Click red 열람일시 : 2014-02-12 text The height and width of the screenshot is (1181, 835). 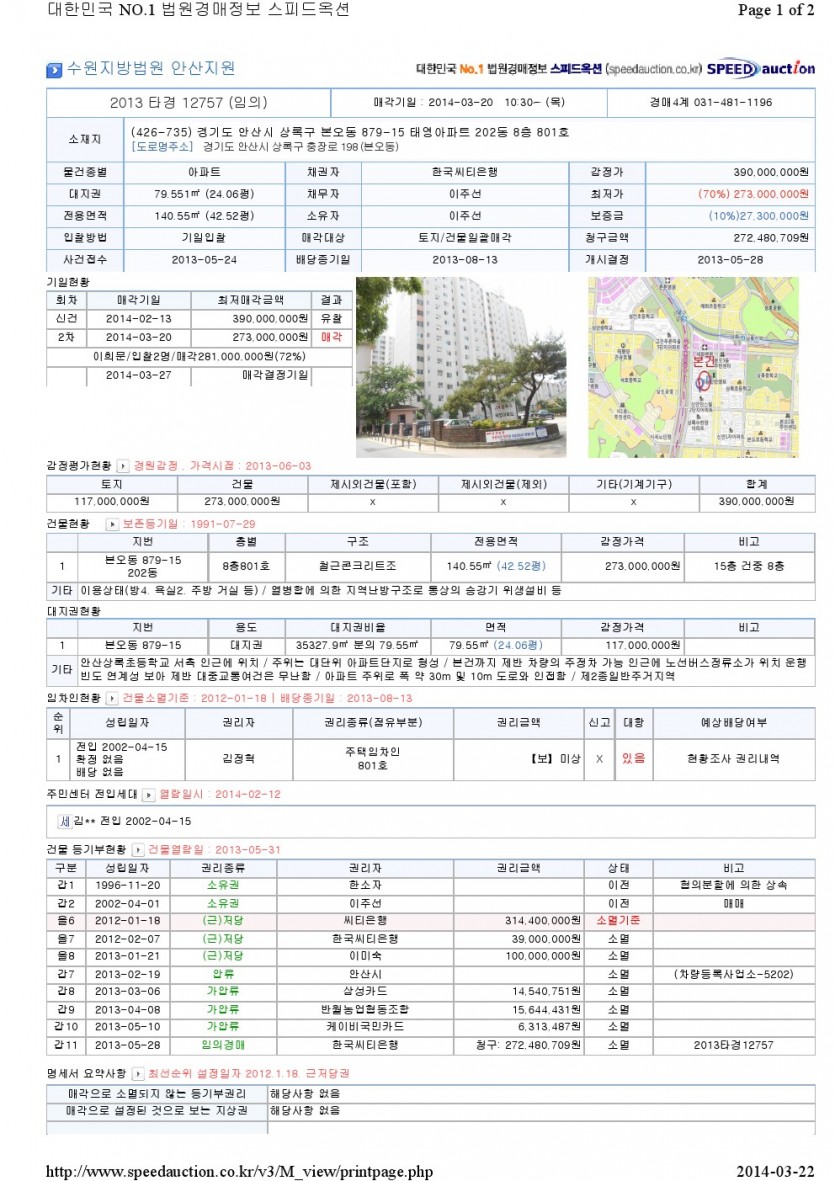pyautogui.click(x=220, y=795)
